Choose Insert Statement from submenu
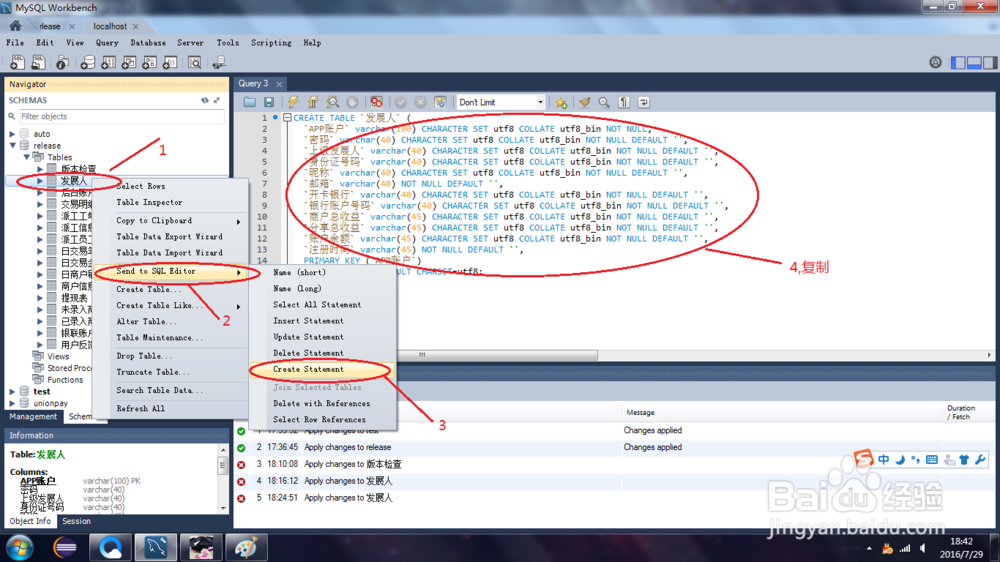1000x562 pixels. (321, 321)
